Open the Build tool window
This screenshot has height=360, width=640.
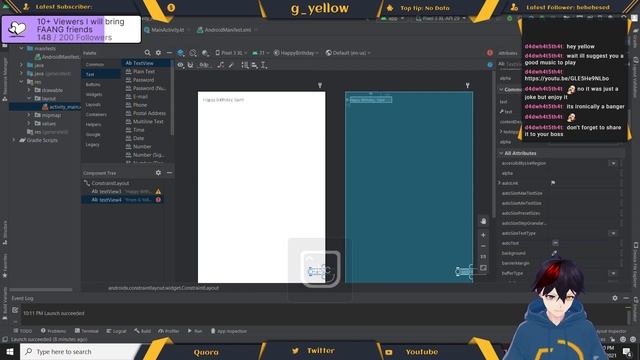pos(142,331)
